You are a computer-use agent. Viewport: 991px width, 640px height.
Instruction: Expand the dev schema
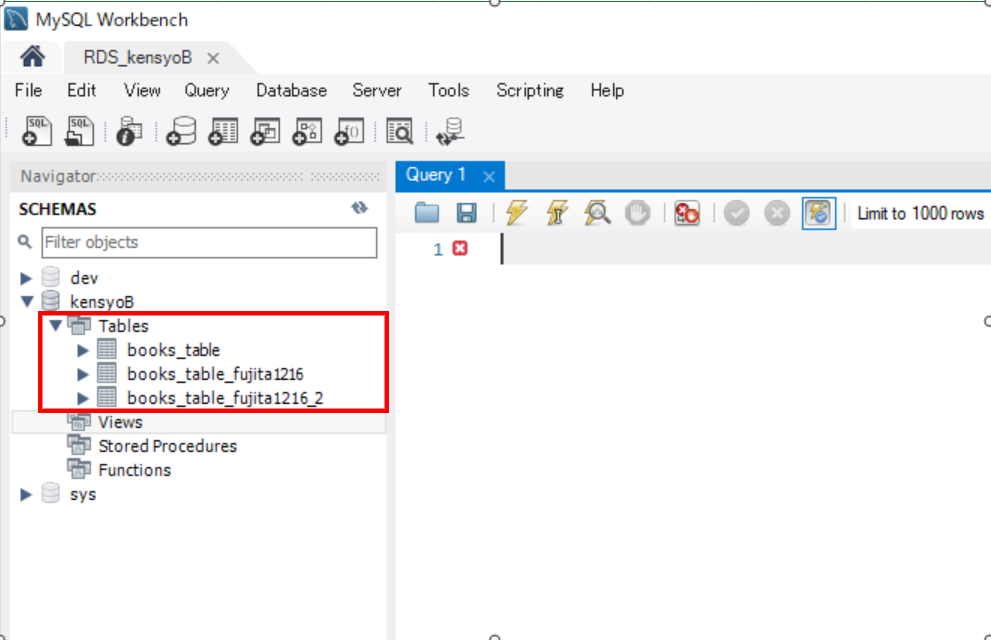pyautogui.click(x=26, y=278)
